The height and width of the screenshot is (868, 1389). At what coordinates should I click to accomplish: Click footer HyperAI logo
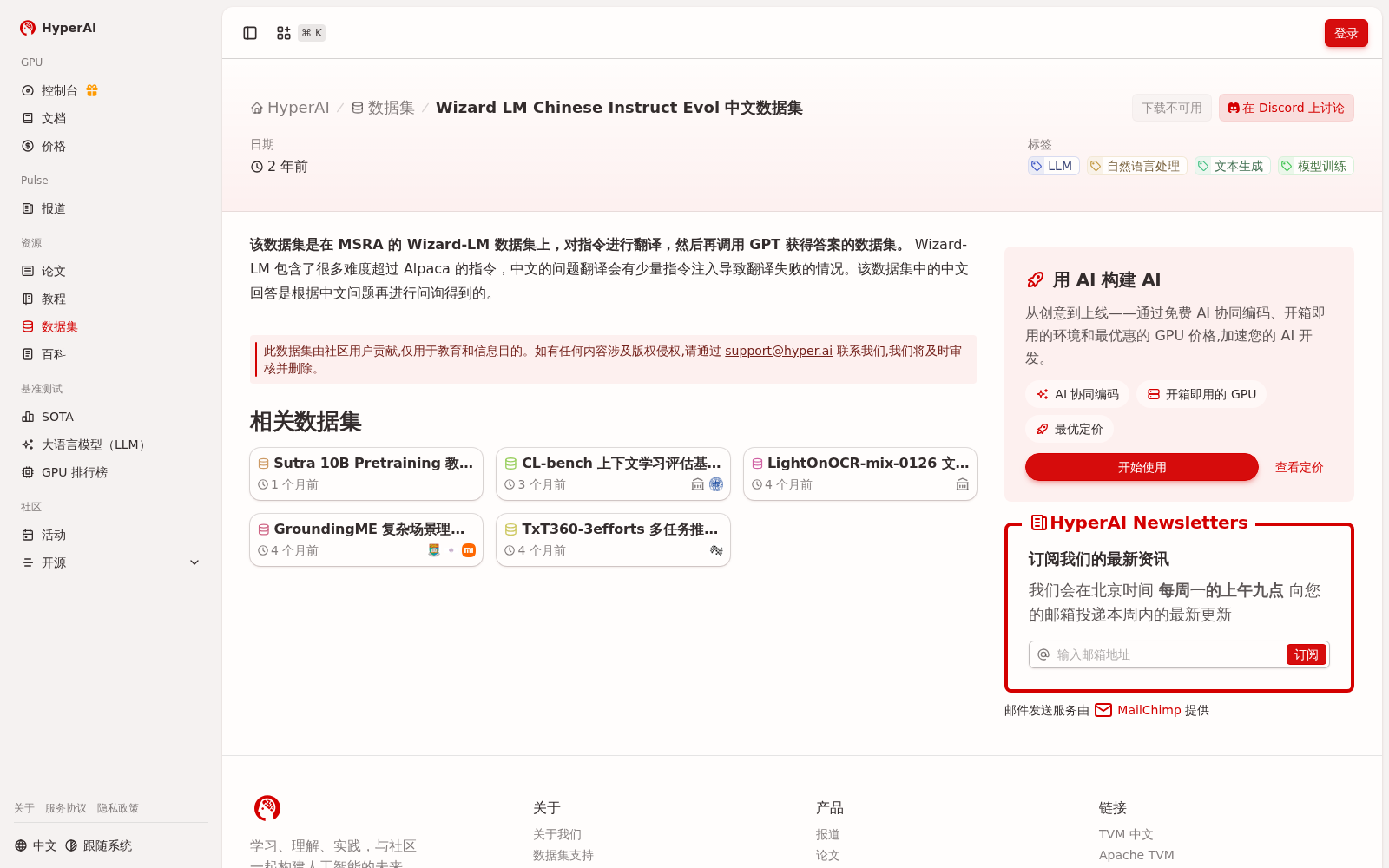click(x=267, y=808)
